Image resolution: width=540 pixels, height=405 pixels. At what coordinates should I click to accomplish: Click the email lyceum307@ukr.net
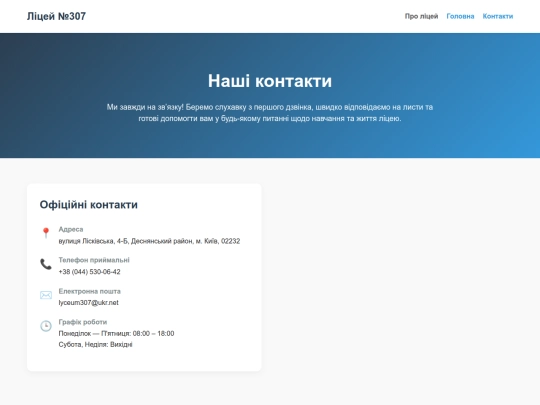pos(89,302)
